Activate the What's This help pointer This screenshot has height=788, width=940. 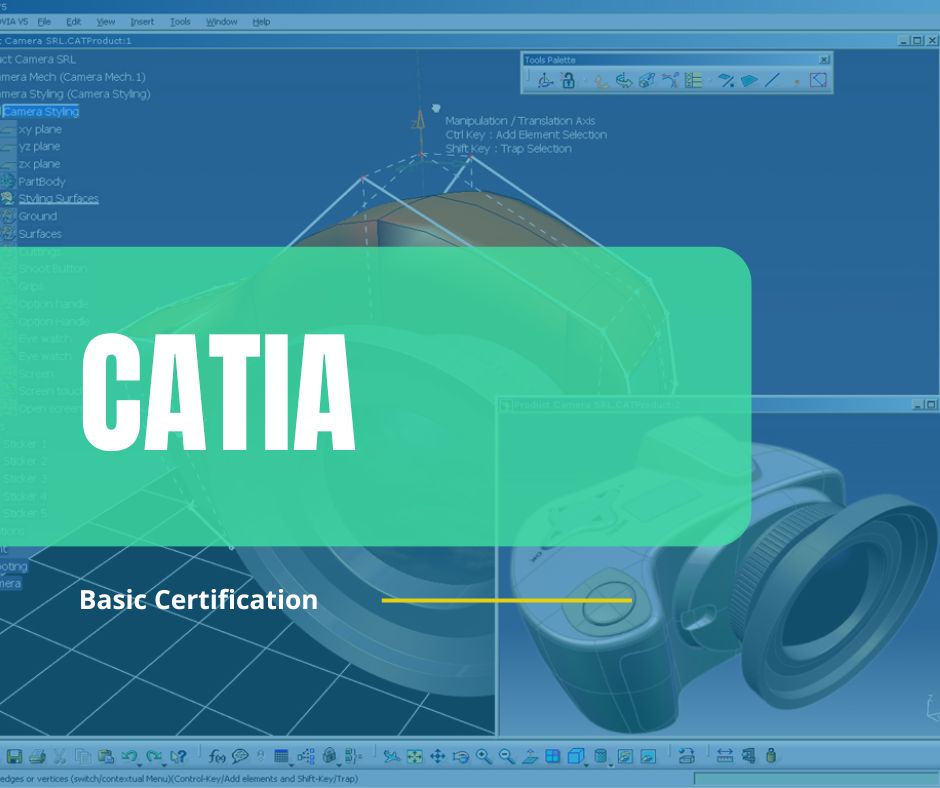[178, 756]
